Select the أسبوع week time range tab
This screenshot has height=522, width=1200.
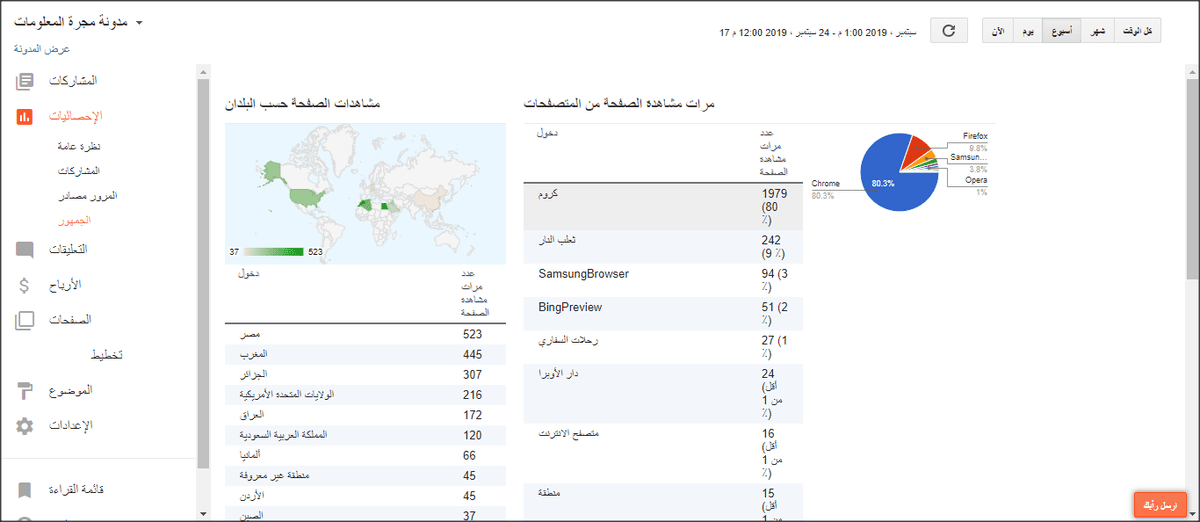tap(1061, 31)
